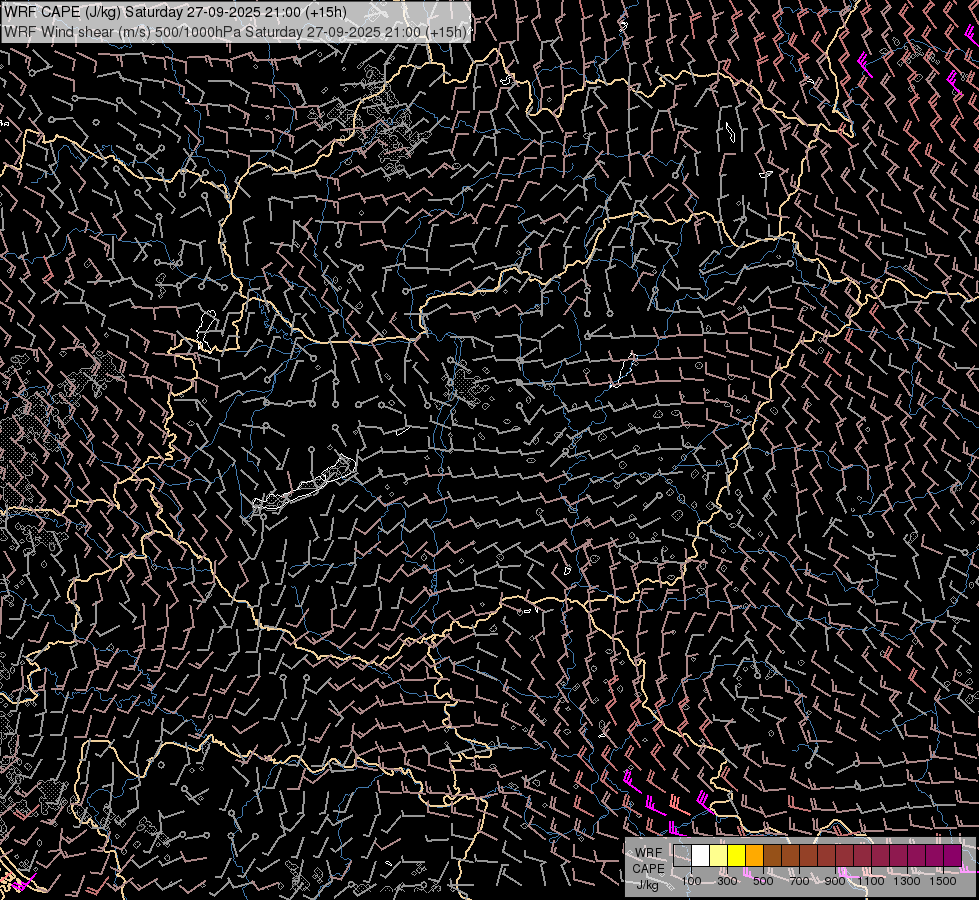The width and height of the screenshot is (979, 900).
Task: Click the legend value 900
Action: pos(835,881)
